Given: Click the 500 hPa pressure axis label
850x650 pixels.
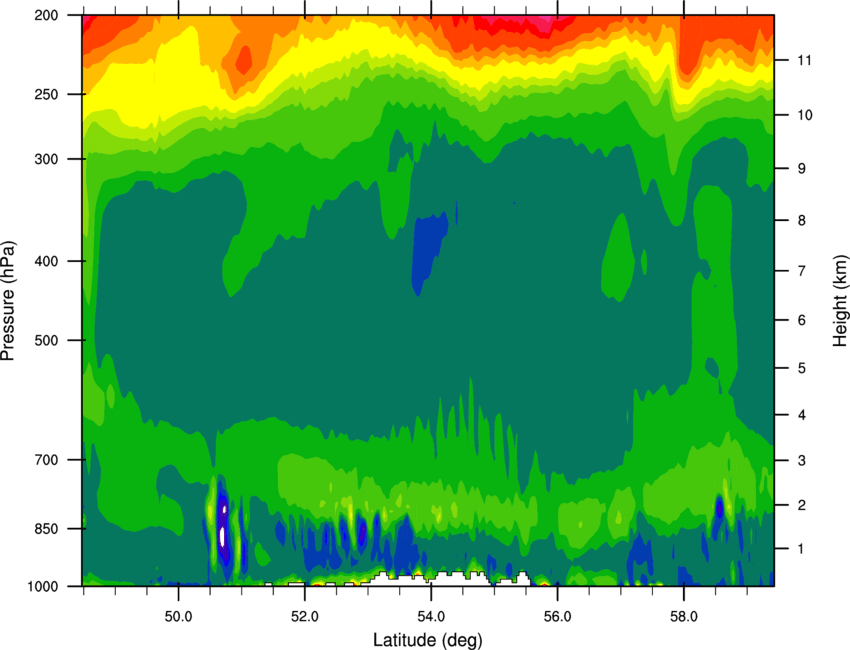Looking at the screenshot, I should pos(46,340).
